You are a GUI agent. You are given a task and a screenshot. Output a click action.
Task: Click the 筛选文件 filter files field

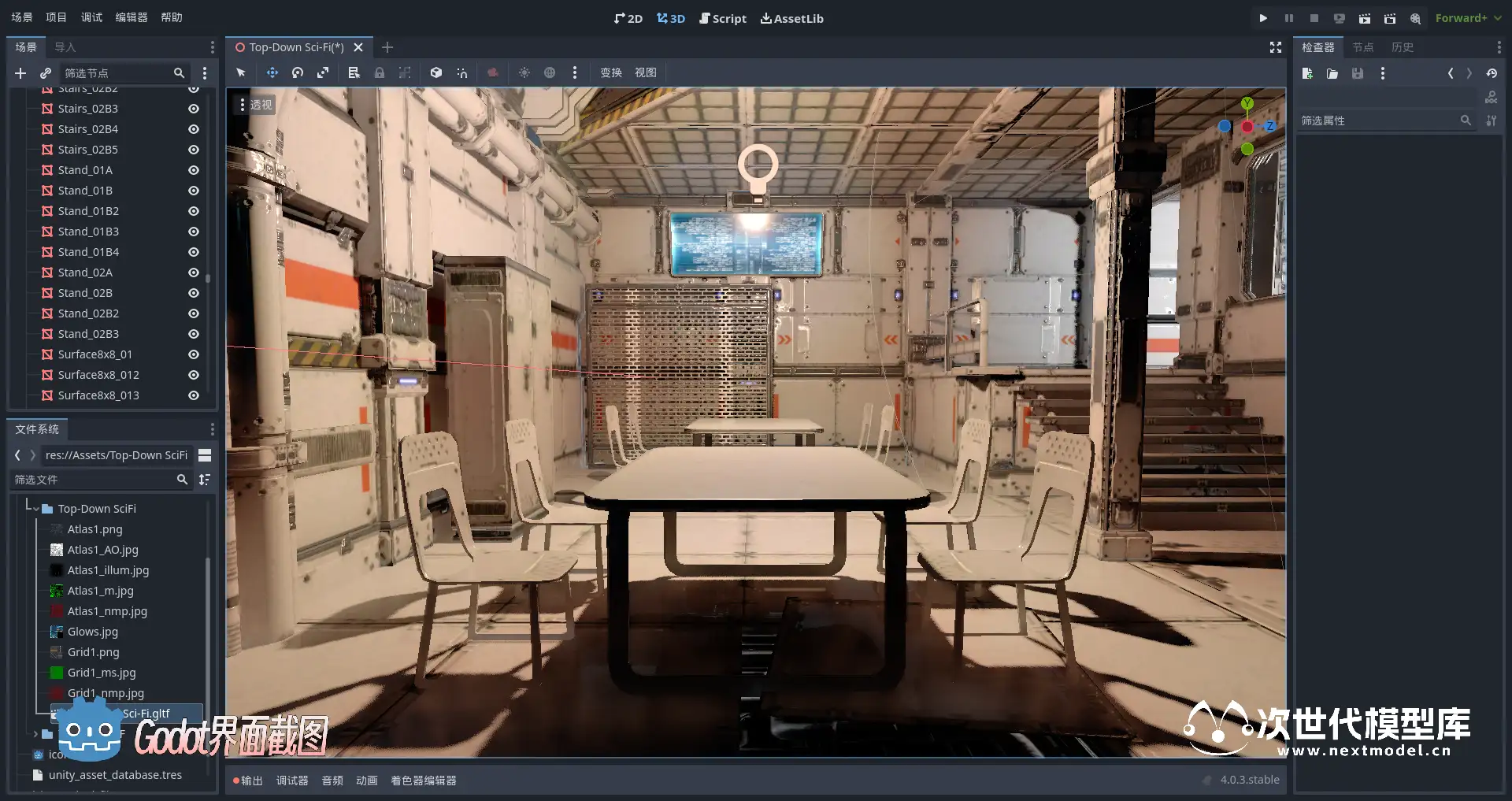point(93,480)
